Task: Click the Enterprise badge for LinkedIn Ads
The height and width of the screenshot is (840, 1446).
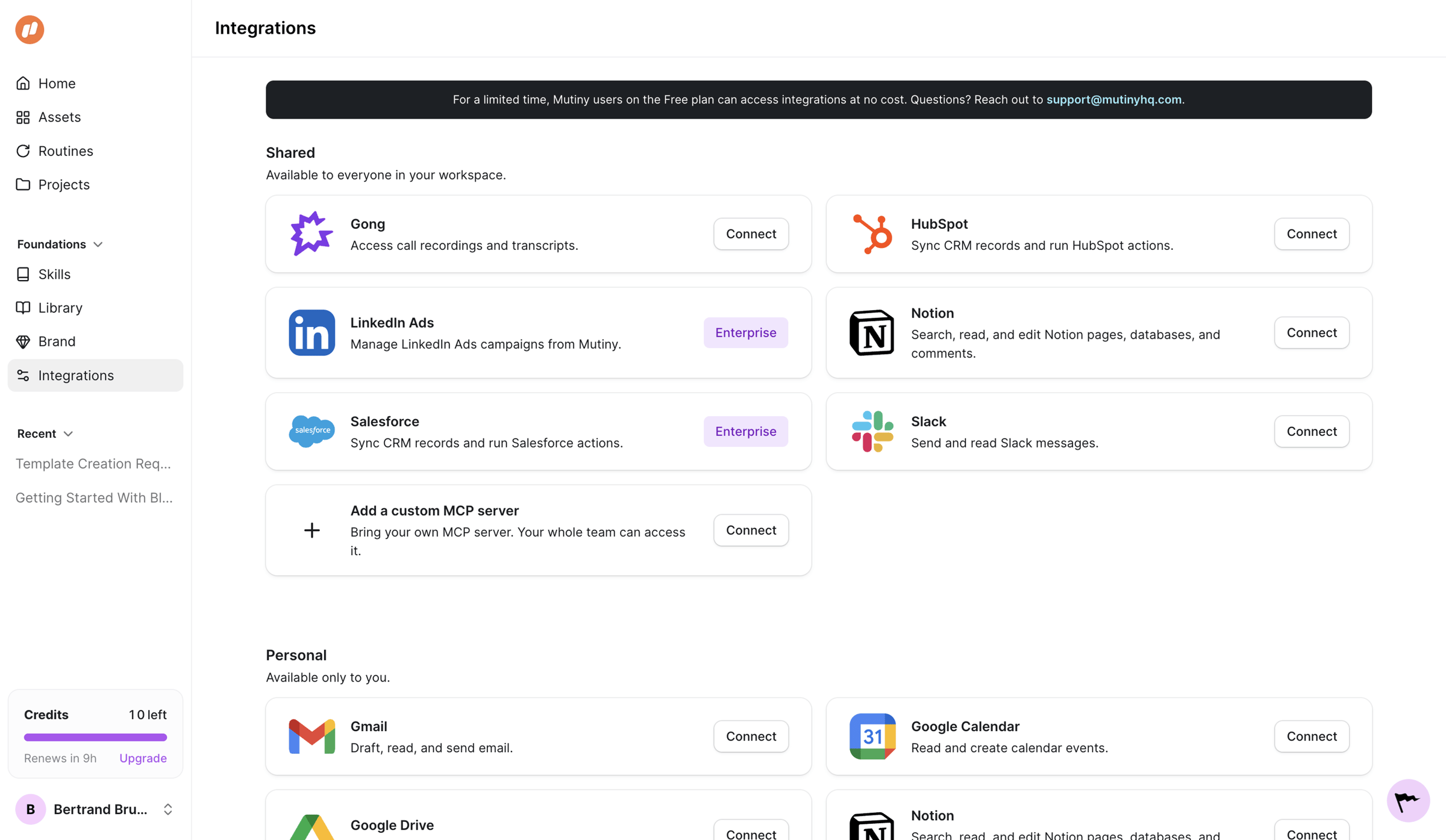Action: [x=745, y=332]
